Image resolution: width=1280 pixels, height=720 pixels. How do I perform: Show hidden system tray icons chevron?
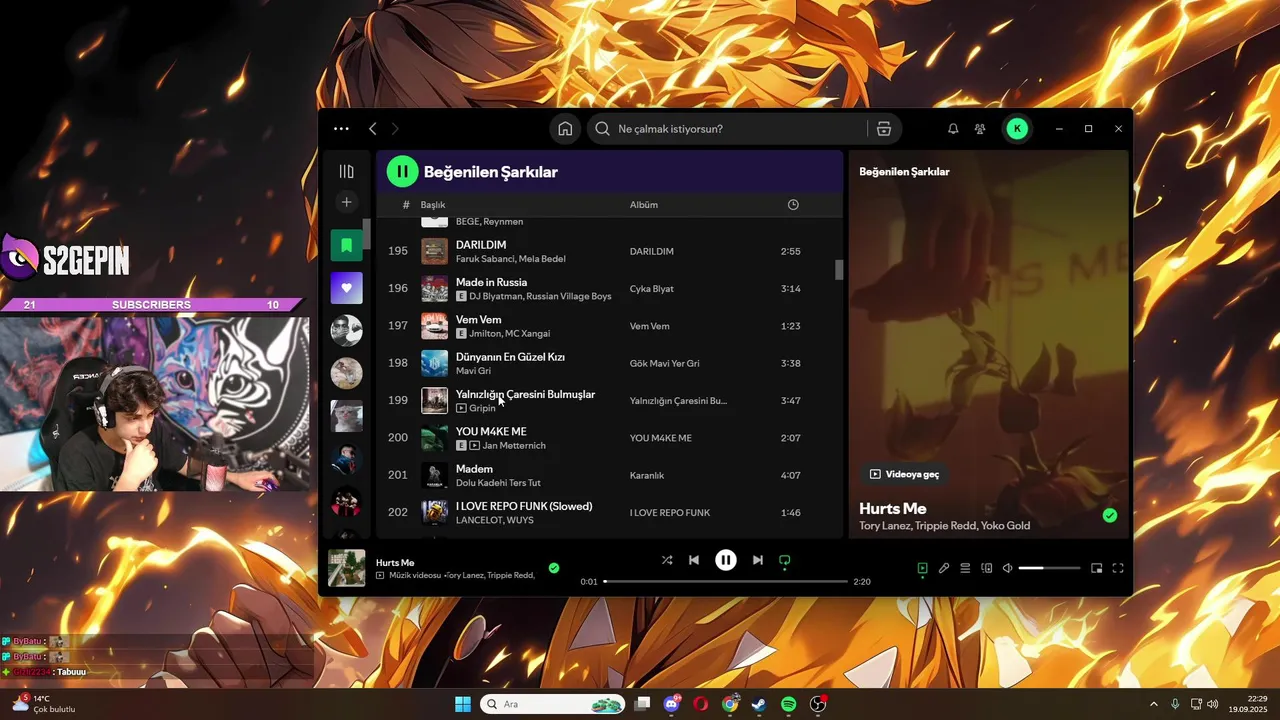tap(1155, 704)
